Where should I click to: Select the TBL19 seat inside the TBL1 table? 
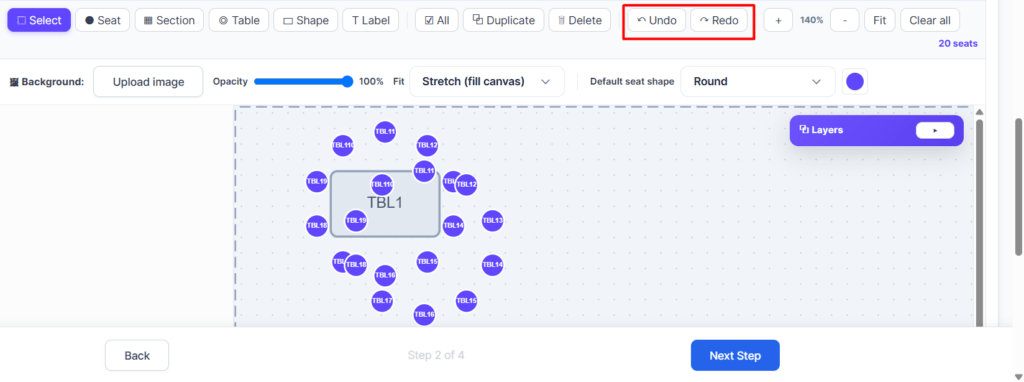356,221
